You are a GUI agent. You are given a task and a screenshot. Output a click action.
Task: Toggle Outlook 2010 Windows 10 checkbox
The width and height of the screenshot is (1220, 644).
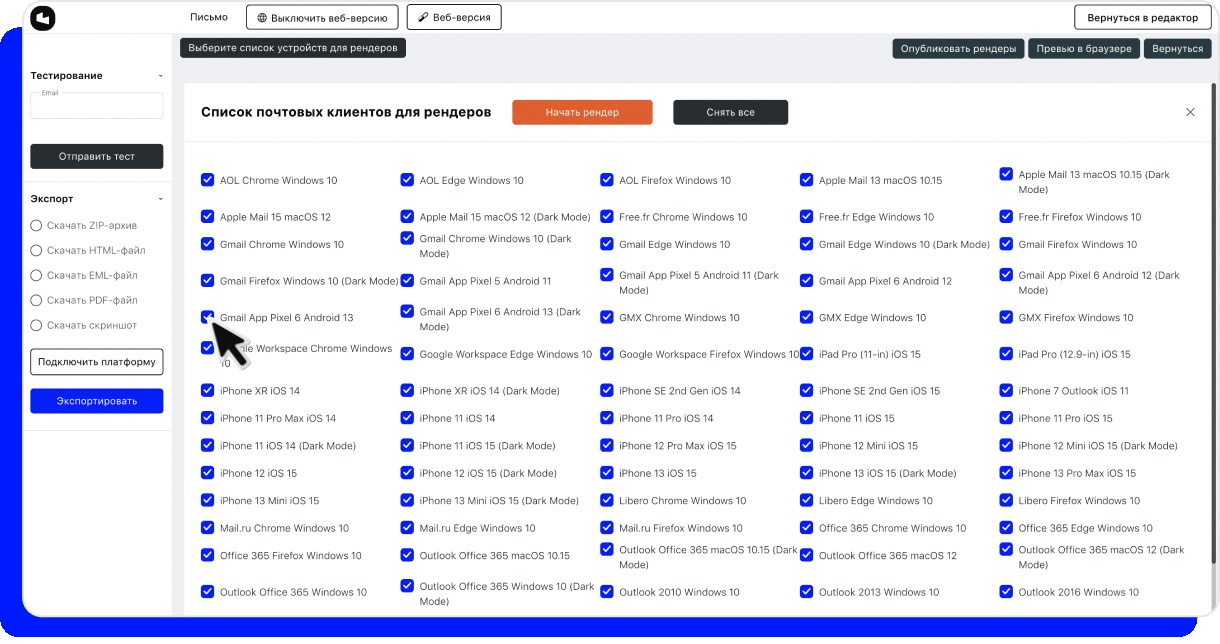pyautogui.click(x=607, y=592)
